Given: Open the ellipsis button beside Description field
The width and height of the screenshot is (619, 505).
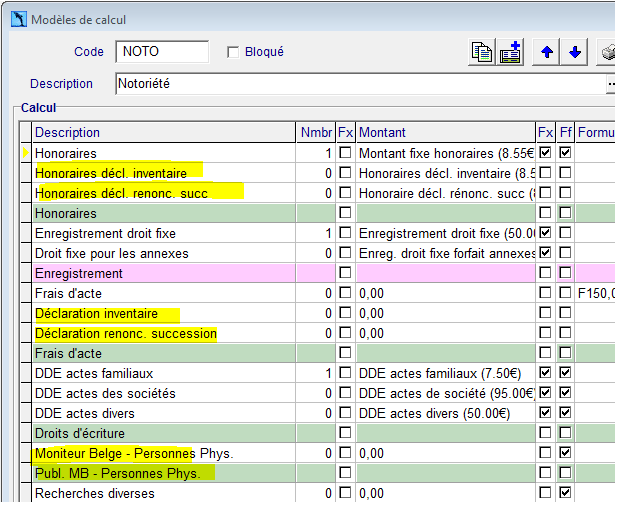Looking at the screenshot, I should (611, 84).
